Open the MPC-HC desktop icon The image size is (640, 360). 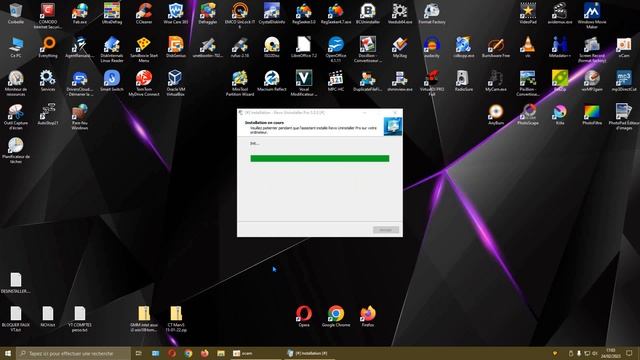[x=336, y=80]
